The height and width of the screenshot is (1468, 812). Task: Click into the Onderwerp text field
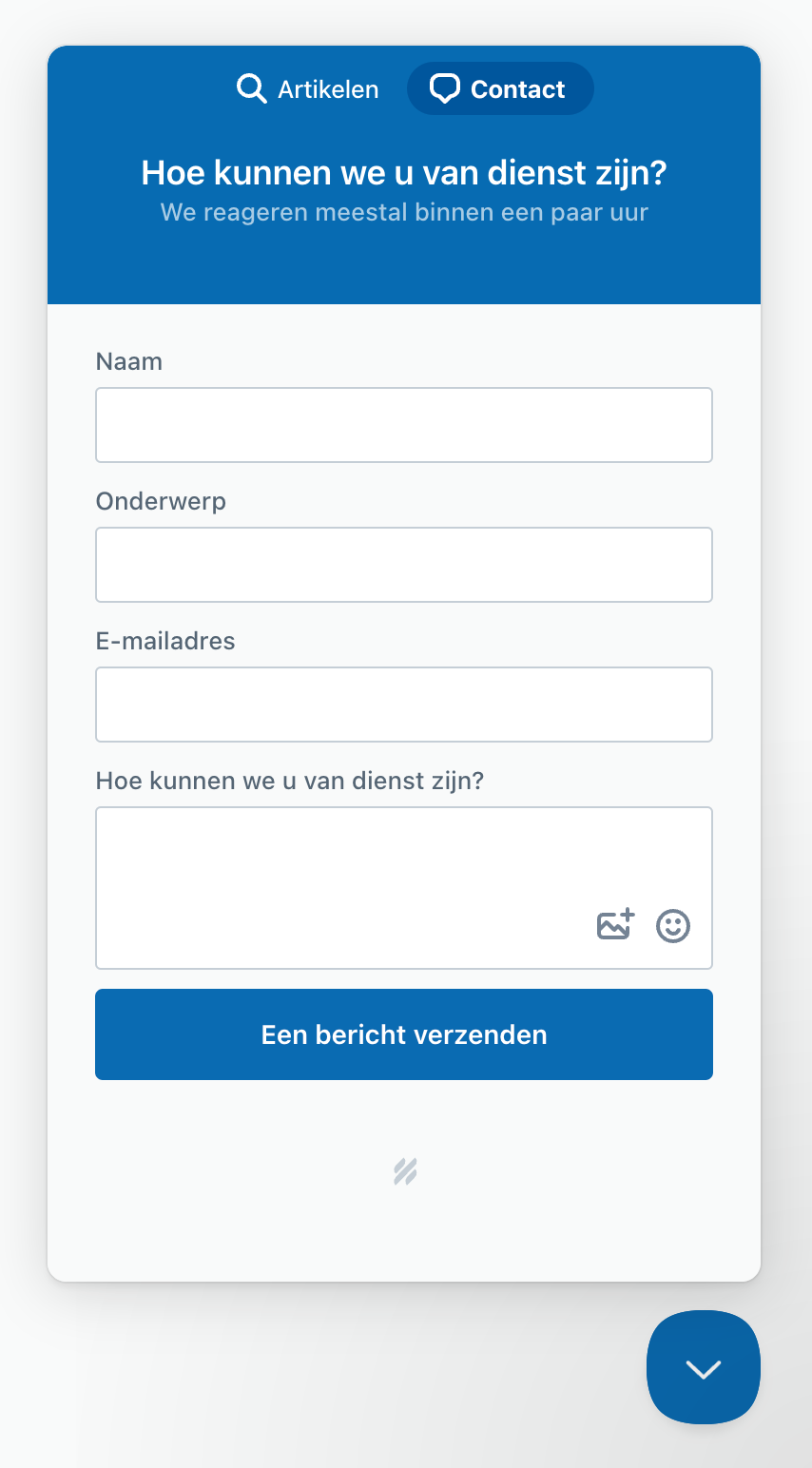pyautogui.click(x=404, y=565)
